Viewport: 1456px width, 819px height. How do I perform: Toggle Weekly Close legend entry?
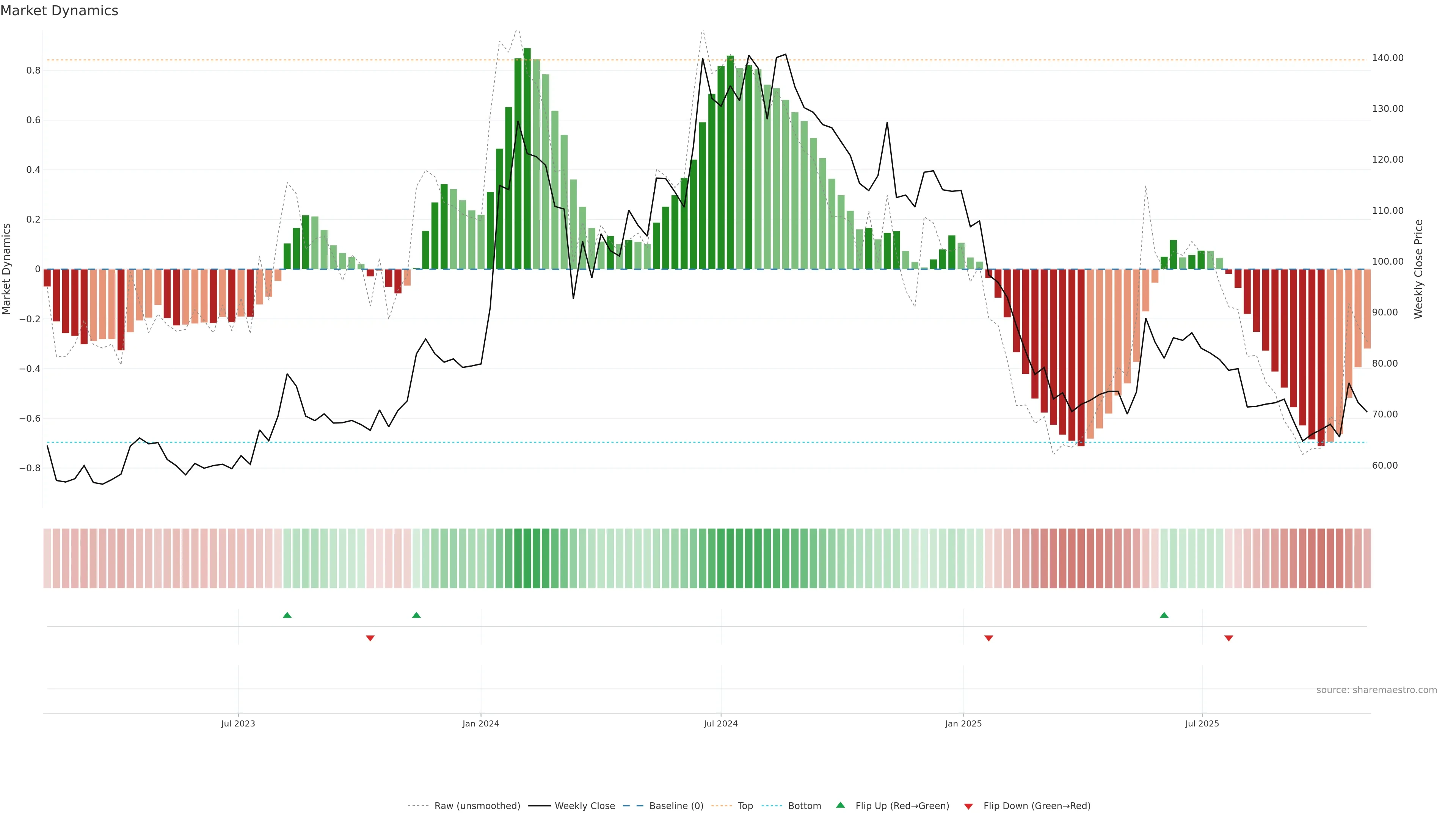584,806
